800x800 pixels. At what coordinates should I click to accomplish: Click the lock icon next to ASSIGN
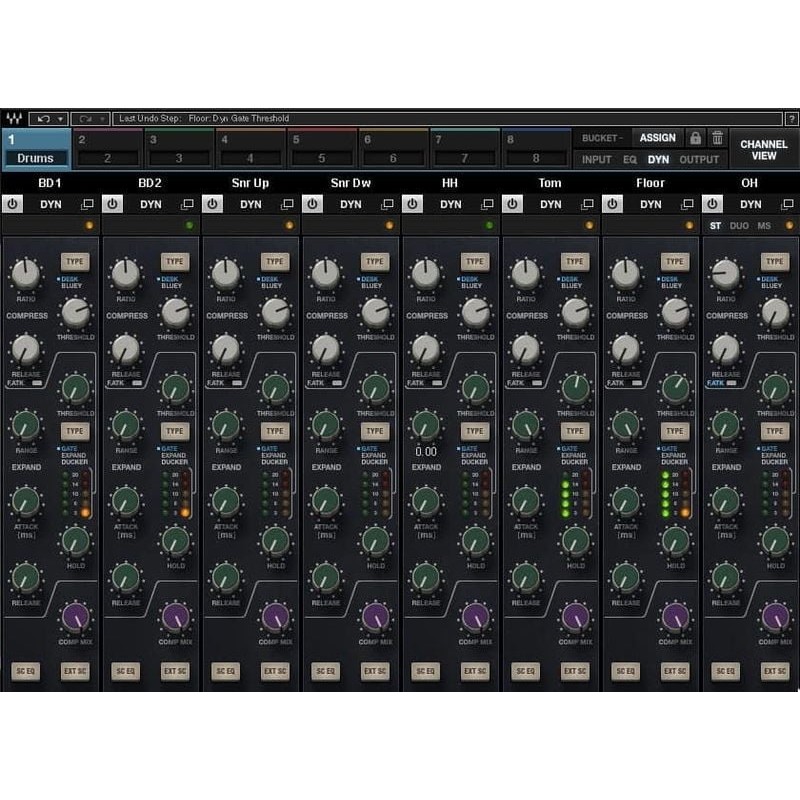(x=697, y=137)
